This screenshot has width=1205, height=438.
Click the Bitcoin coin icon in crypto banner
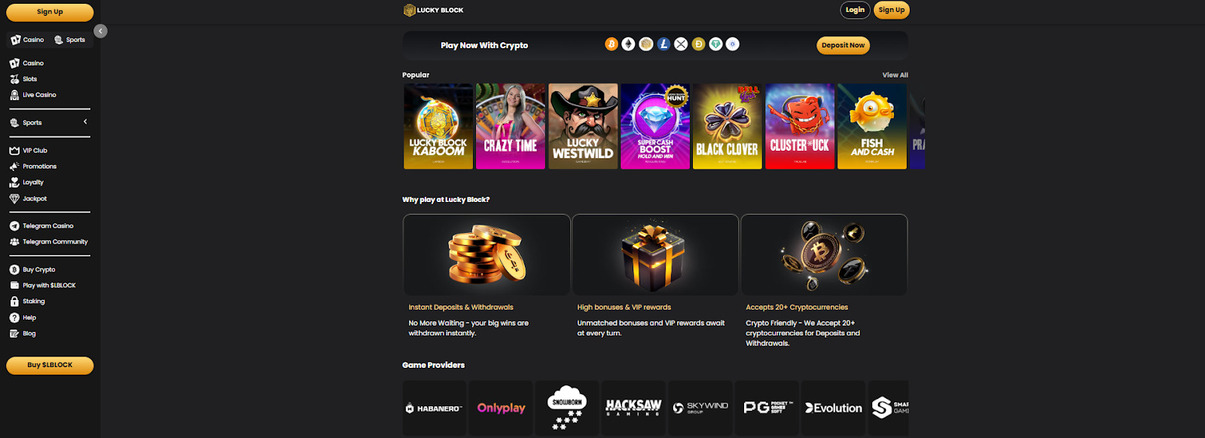coord(612,45)
